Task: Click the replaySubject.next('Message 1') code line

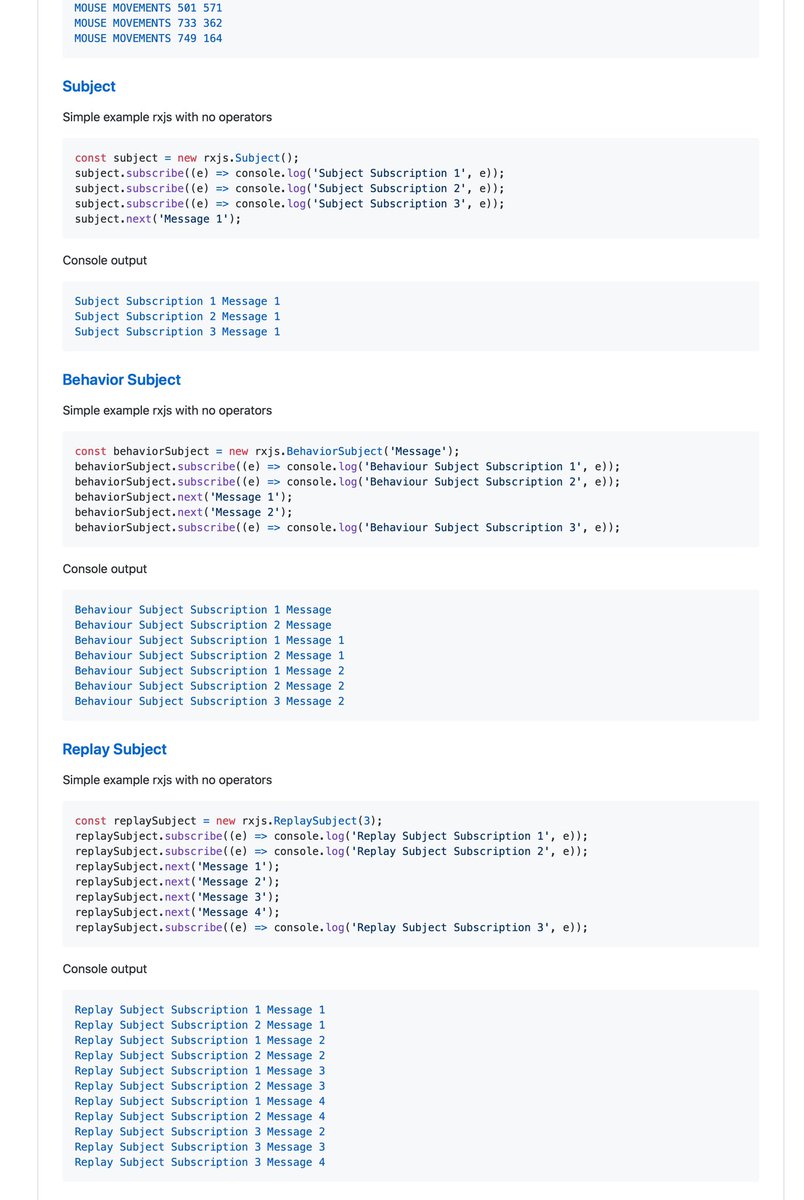Action: 177,866
